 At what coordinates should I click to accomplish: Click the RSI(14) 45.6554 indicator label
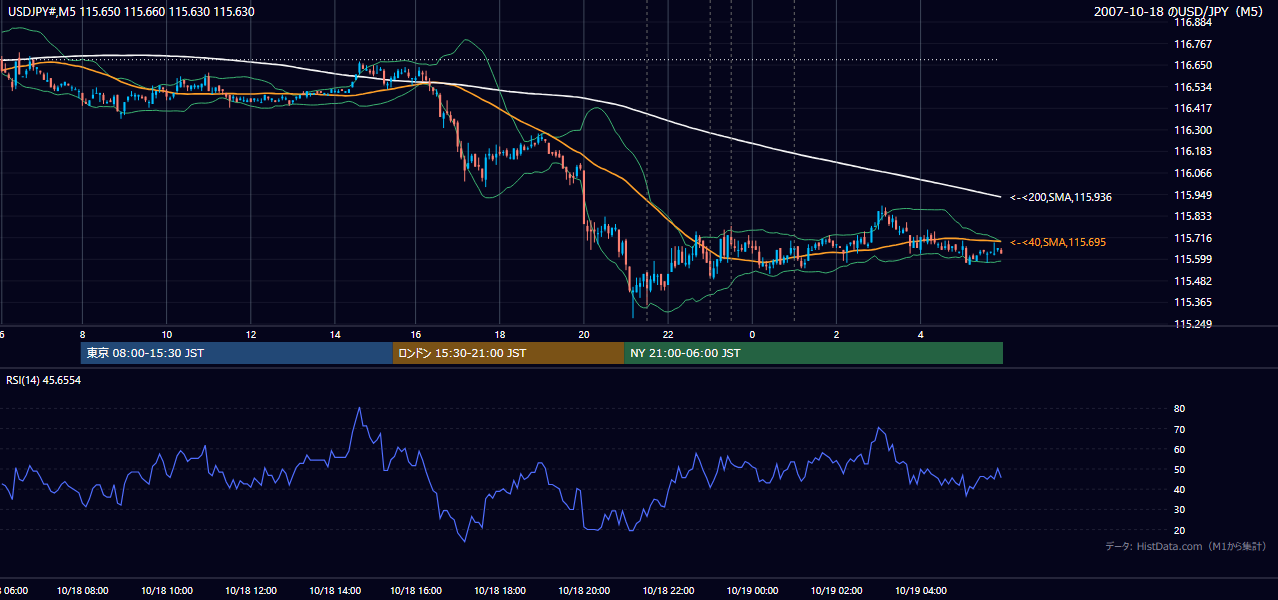point(44,381)
